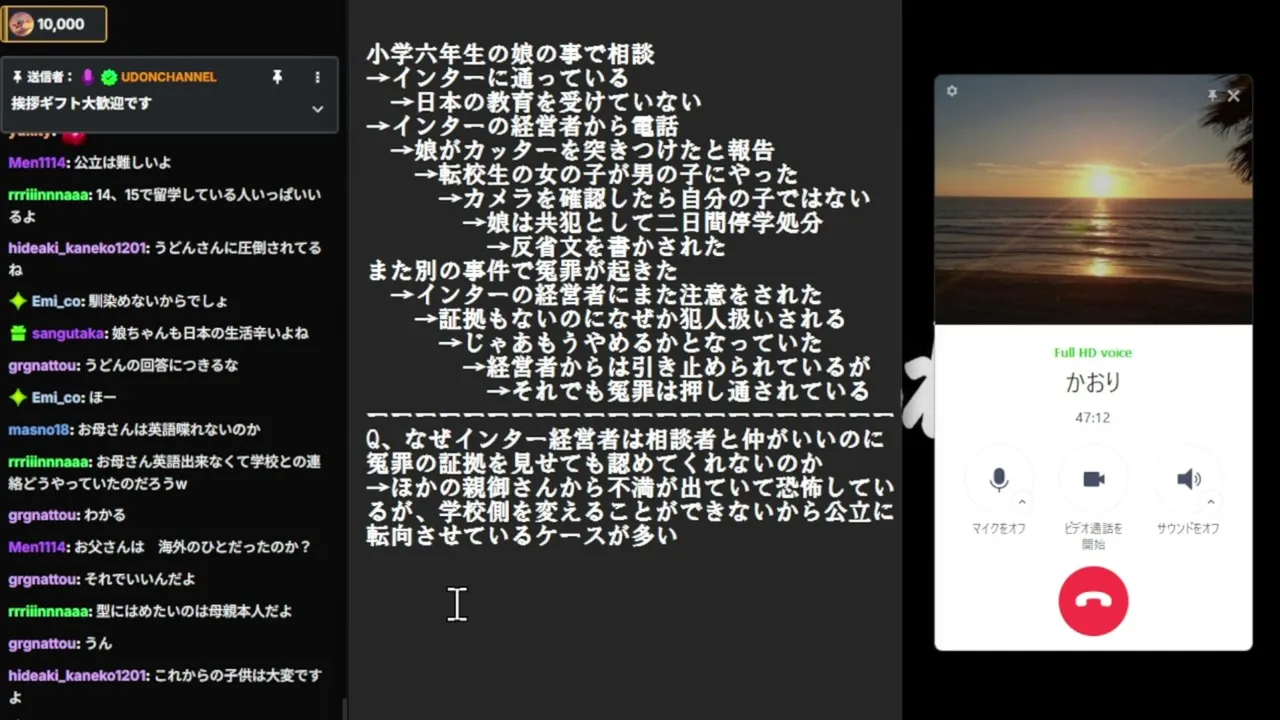Click the note line 小学六年生の娘の事で相談
The width and height of the screenshot is (1280, 720).
pyautogui.click(x=511, y=54)
